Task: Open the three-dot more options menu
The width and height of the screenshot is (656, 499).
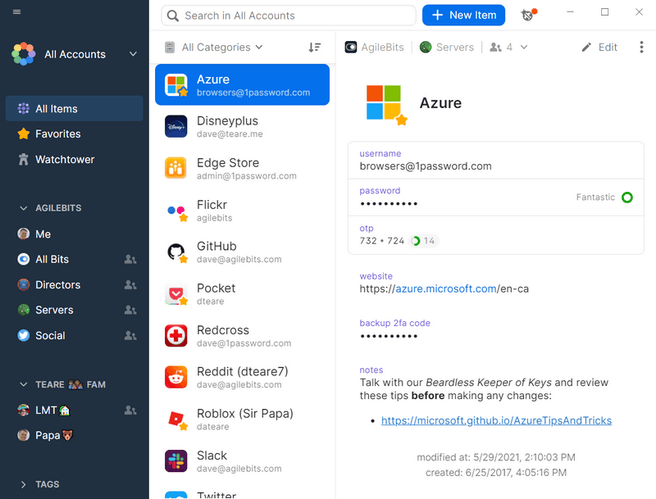Action: tap(641, 47)
